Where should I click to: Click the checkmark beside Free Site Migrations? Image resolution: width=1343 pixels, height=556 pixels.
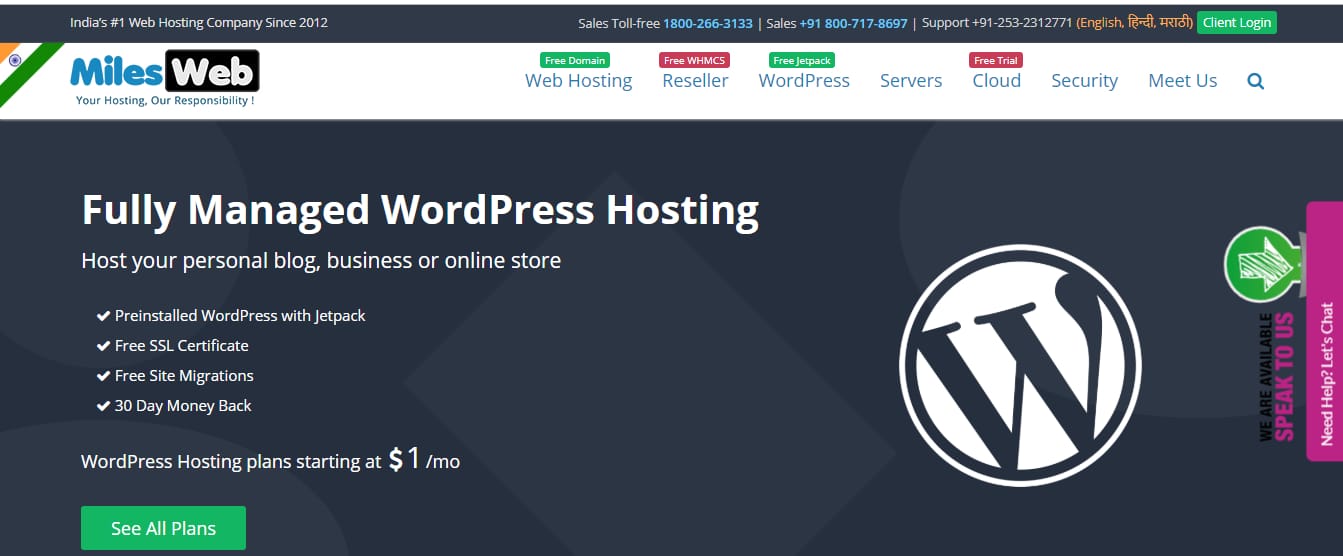click(103, 376)
